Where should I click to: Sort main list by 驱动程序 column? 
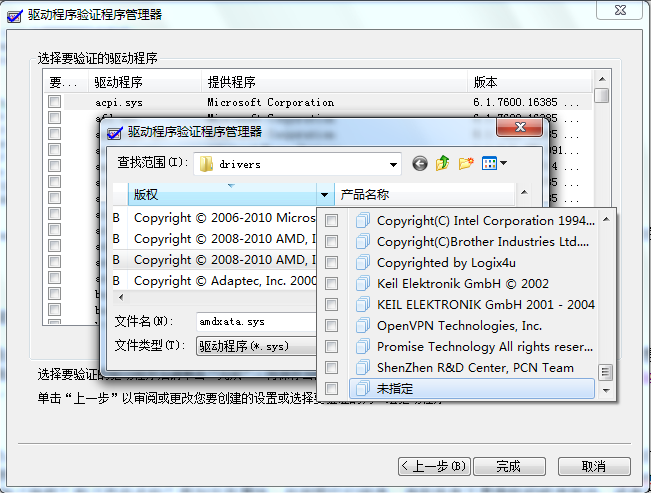[145, 82]
